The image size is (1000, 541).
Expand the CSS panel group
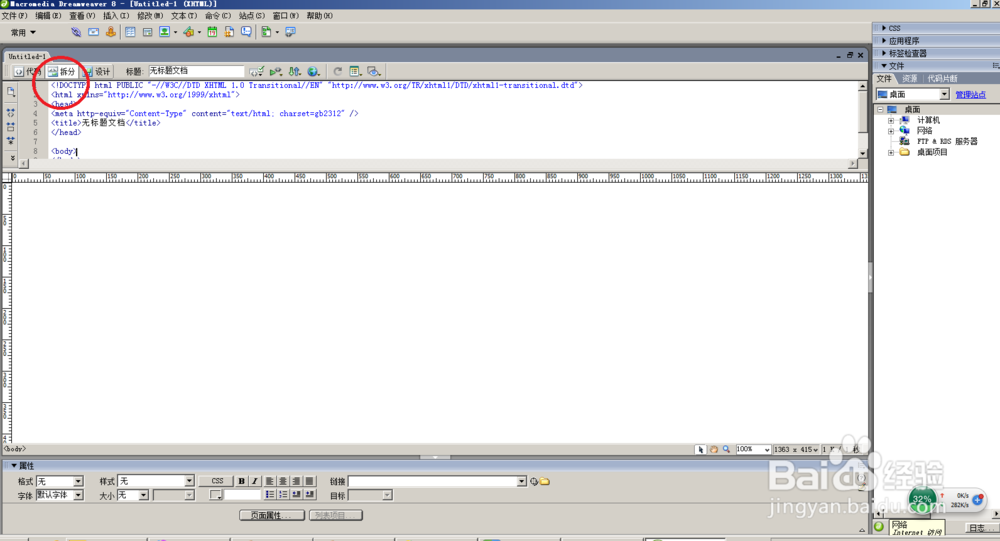tap(884, 28)
